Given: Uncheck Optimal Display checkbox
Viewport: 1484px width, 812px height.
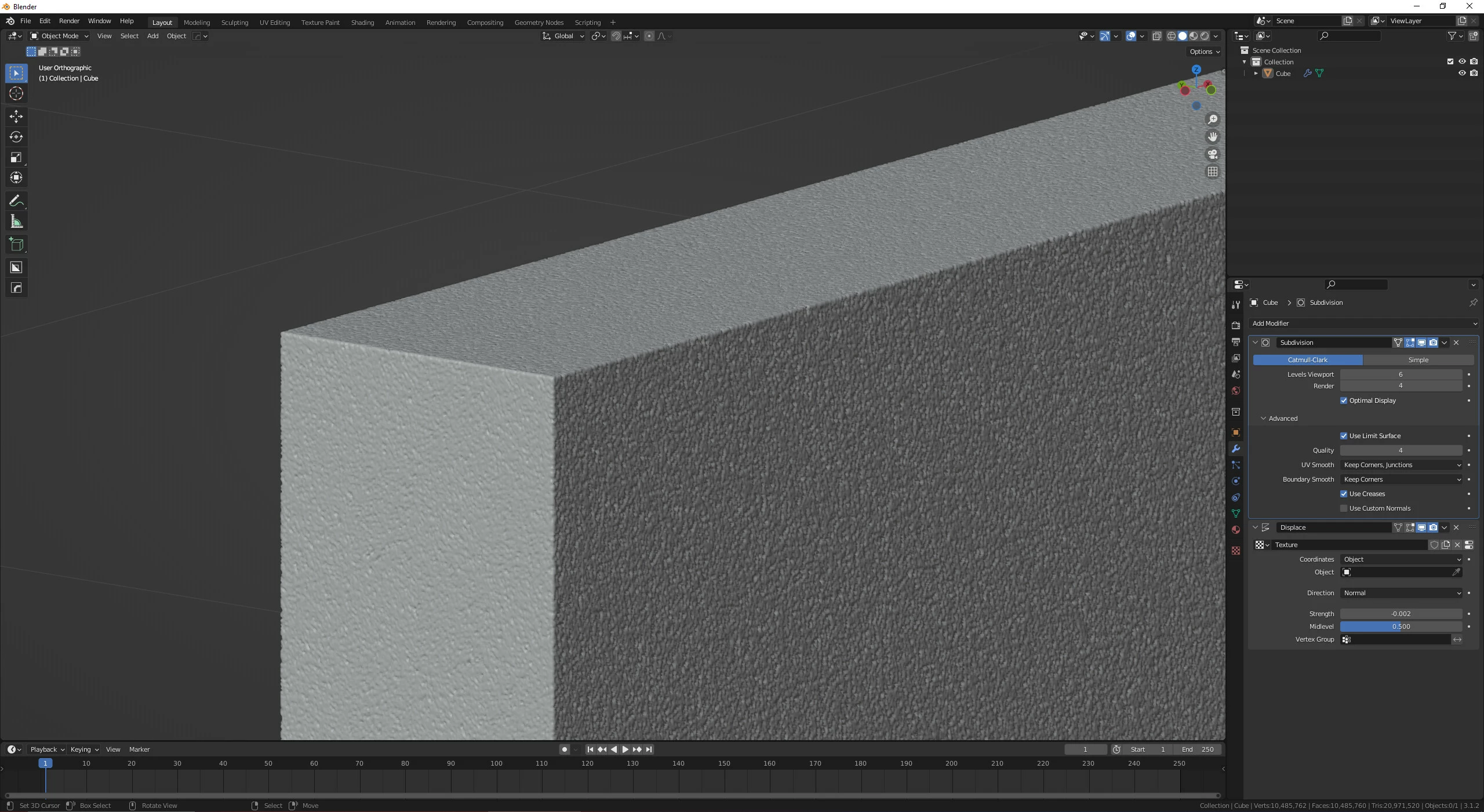Looking at the screenshot, I should 1344,400.
